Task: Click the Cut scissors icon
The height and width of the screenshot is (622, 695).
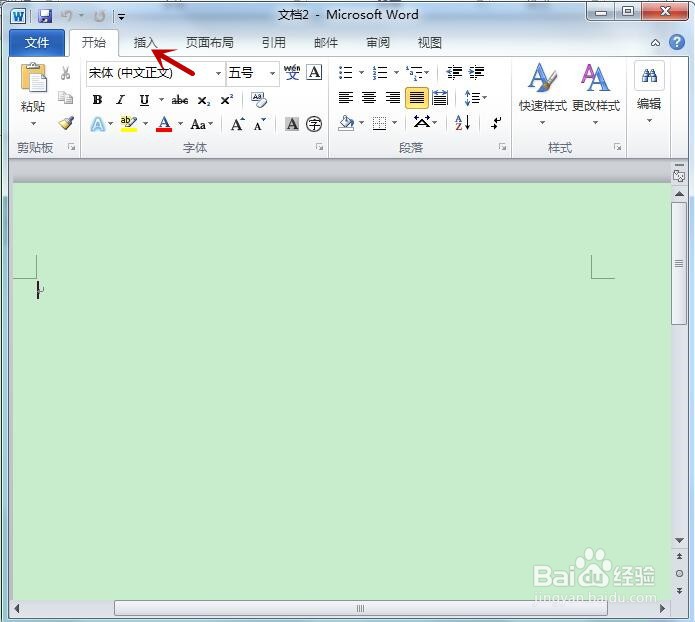Action: coord(66,73)
